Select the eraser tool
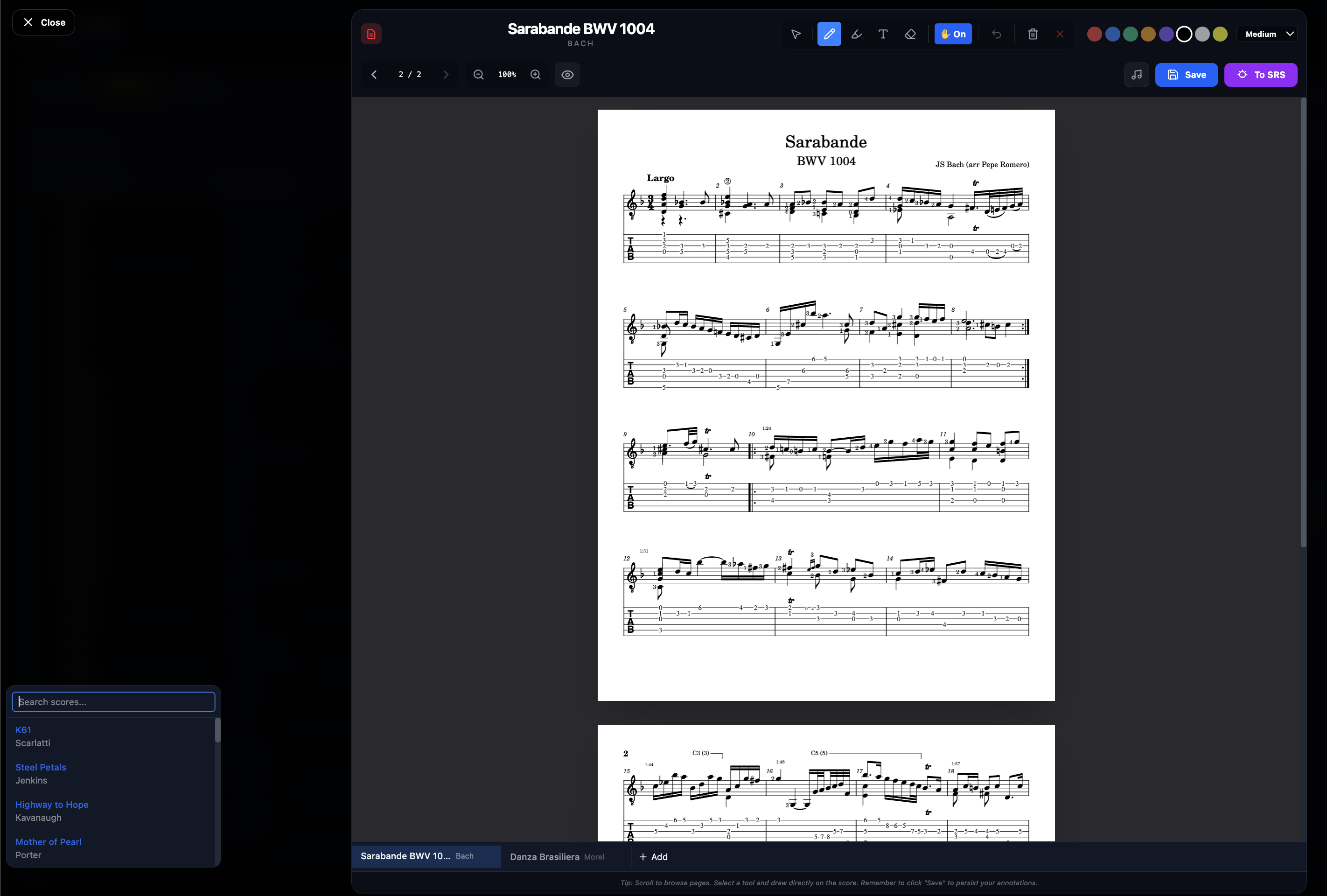Viewport: 1327px width, 896px height. [x=910, y=34]
